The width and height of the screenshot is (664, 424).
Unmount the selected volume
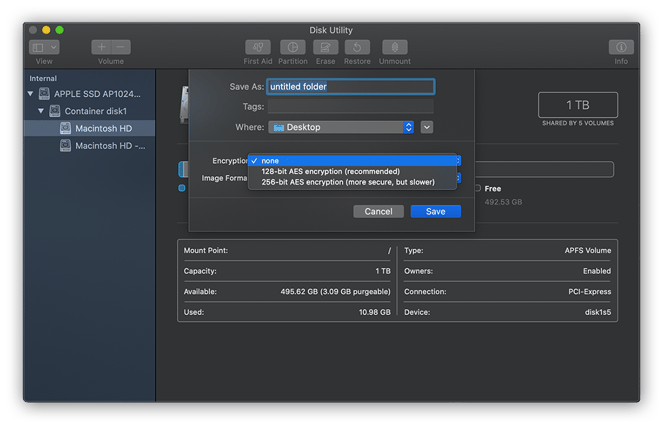(x=395, y=47)
